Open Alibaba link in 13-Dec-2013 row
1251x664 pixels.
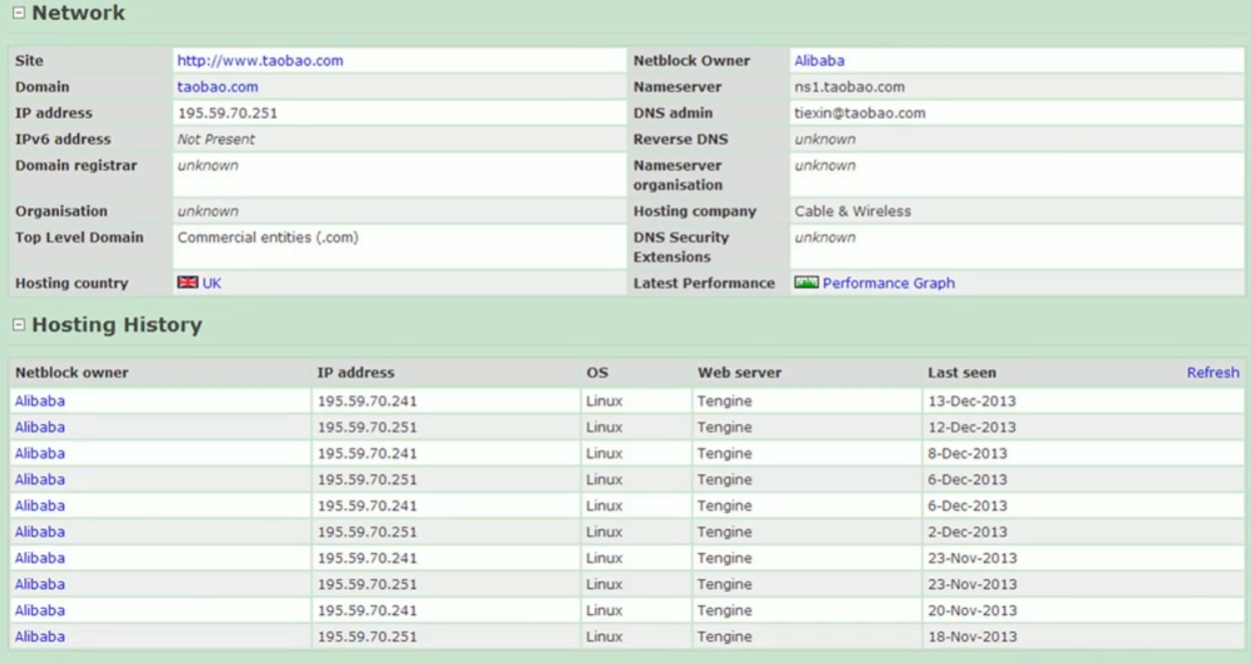pos(40,401)
